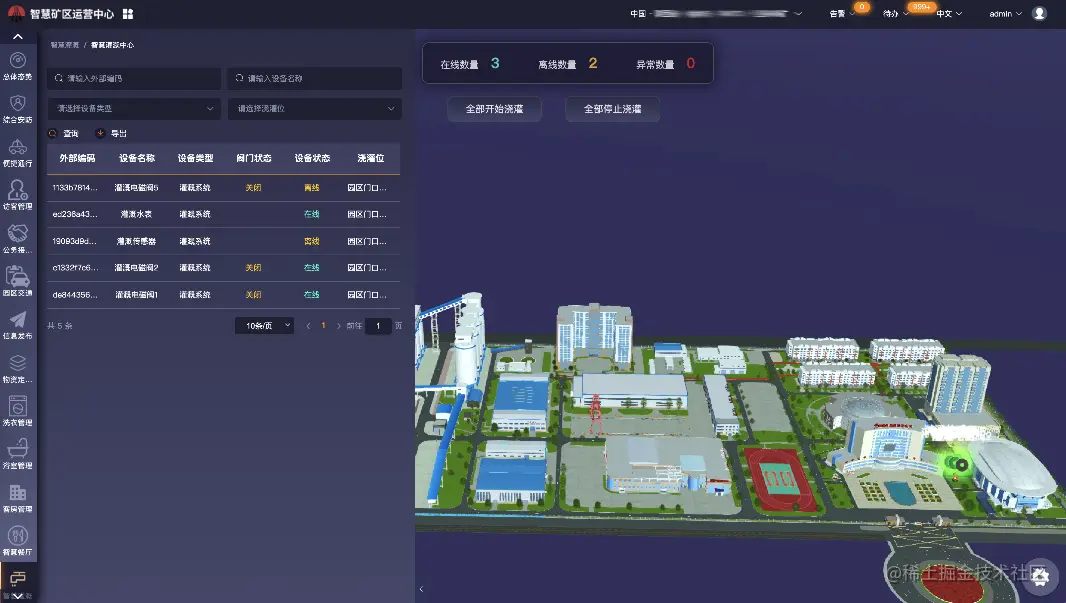Click device name 灌溉传感器
The width and height of the screenshot is (1066, 603).
click(x=137, y=241)
